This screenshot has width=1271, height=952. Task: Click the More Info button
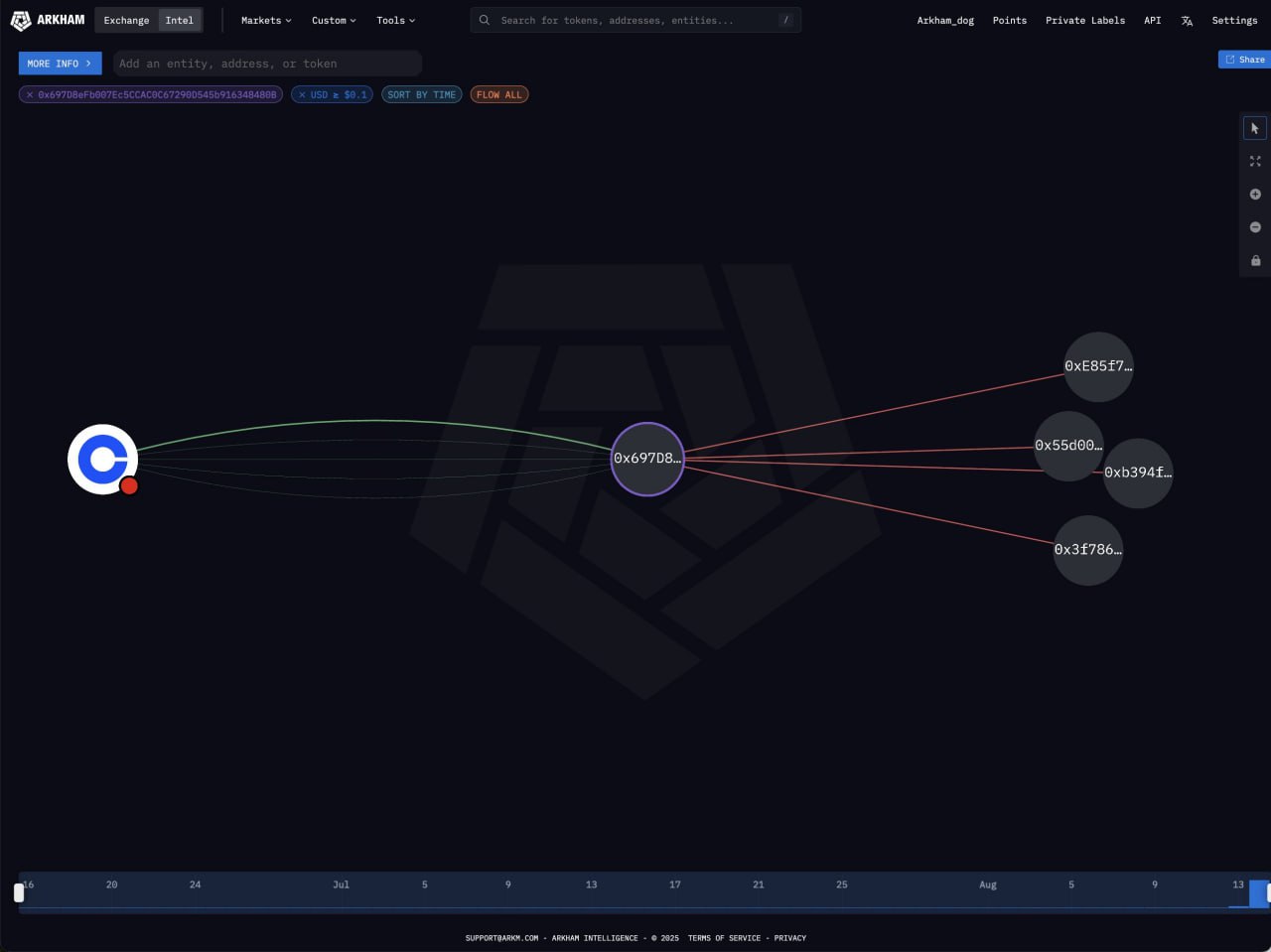pos(60,64)
